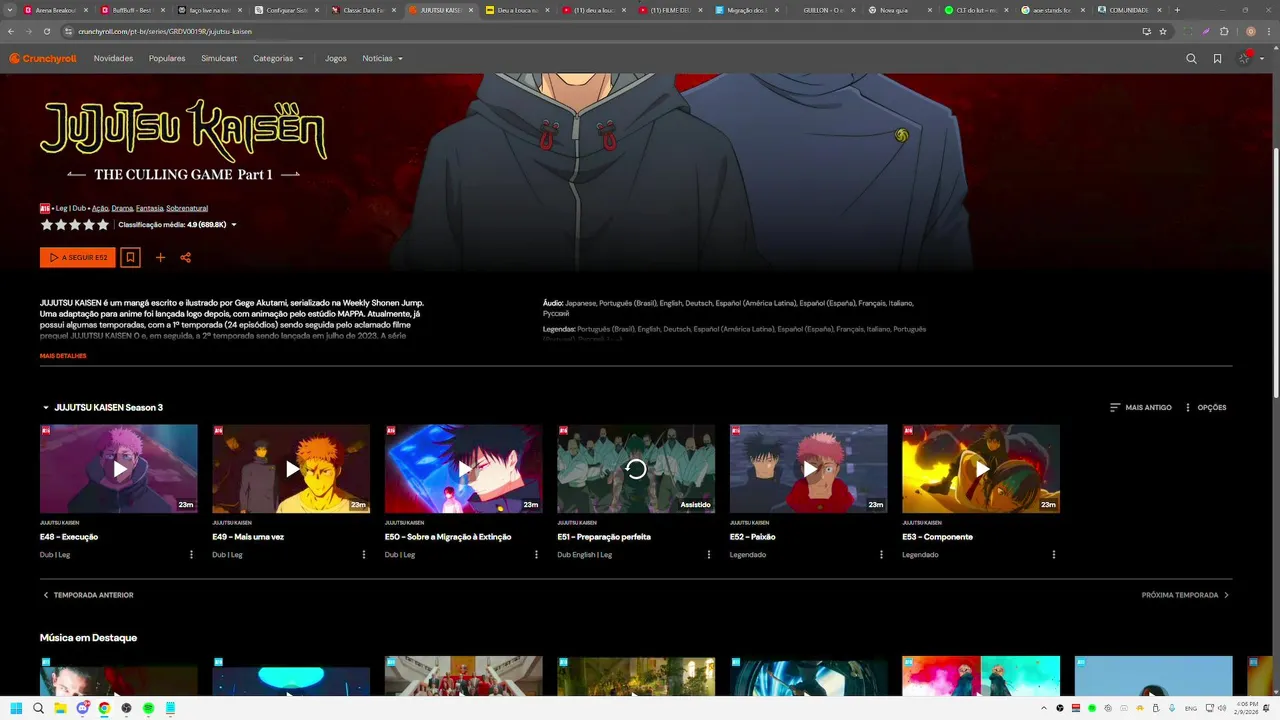
Task: Open options menu for E52 - Paixão
Action: (881, 555)
